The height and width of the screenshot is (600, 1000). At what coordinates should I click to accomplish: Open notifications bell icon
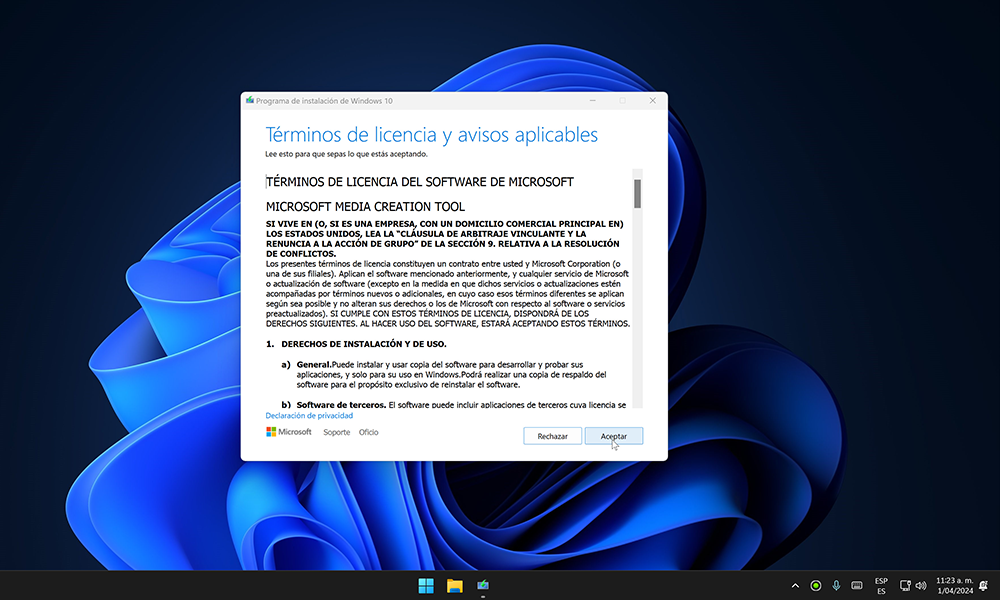pos(983,585)
